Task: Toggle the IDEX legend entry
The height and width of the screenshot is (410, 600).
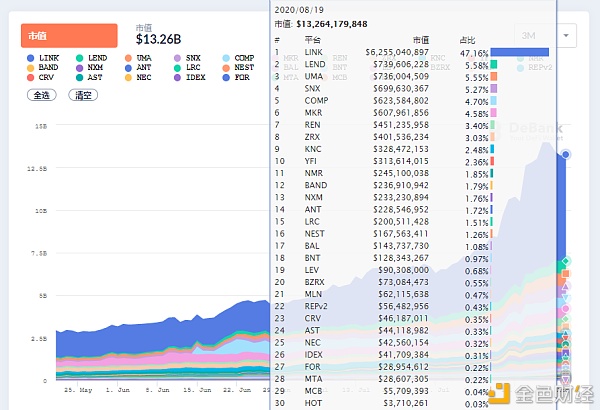Action: pyautogui.click(x=190, y=77)
